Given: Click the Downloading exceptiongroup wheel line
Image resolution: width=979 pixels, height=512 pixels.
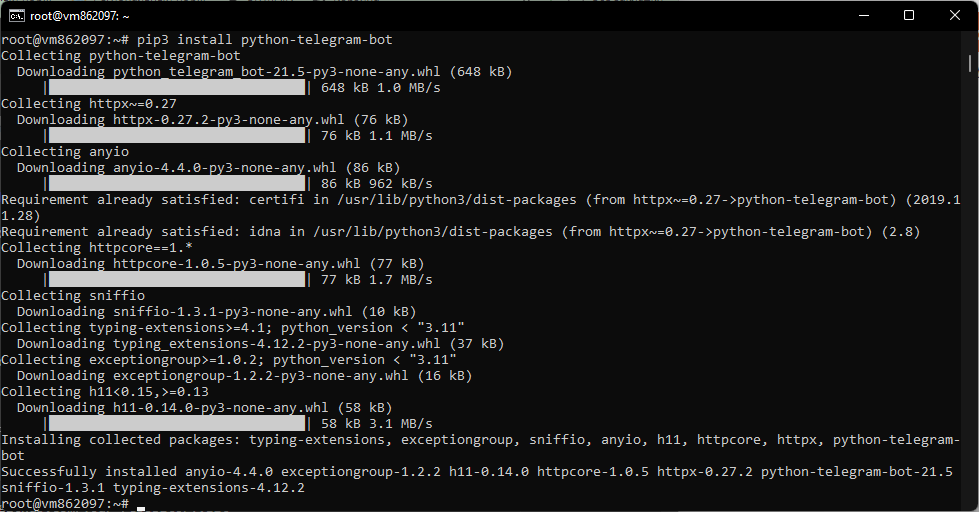Looking at the screenshot, I should click(x=244, y=376).
